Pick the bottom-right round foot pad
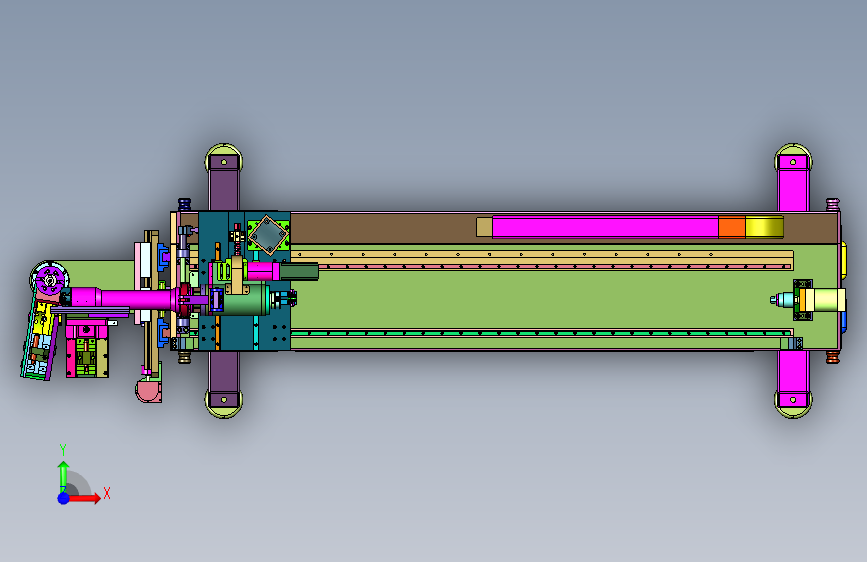This screenshot has height=562, width=867. [793, 405]
